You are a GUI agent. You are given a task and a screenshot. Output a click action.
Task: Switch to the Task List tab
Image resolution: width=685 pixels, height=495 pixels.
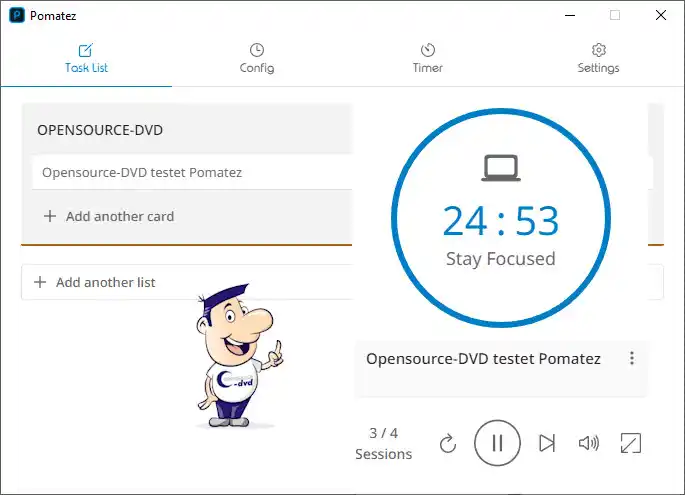(86, 59)
